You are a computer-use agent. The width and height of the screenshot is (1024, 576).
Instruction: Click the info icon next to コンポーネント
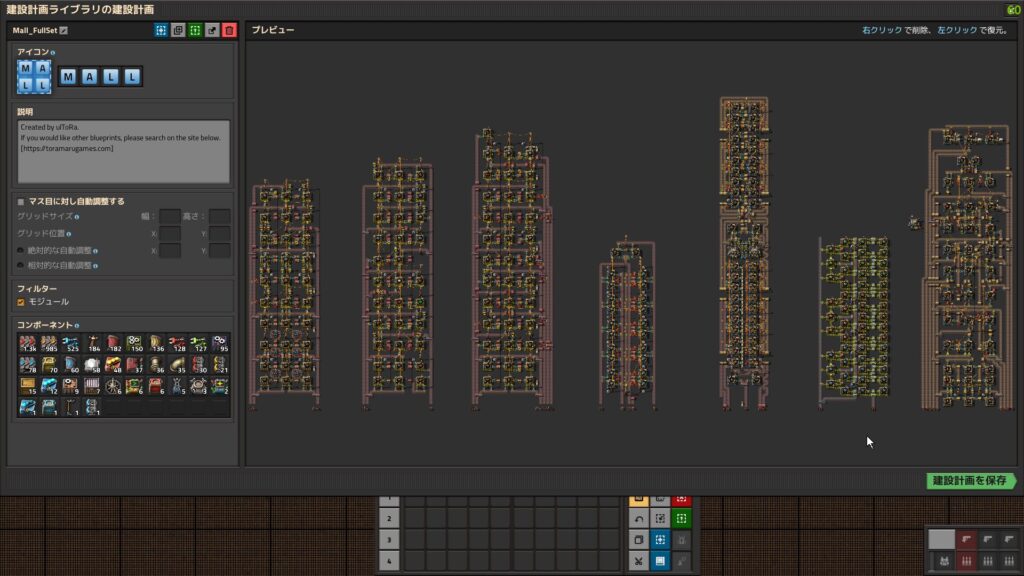(76, 325)
